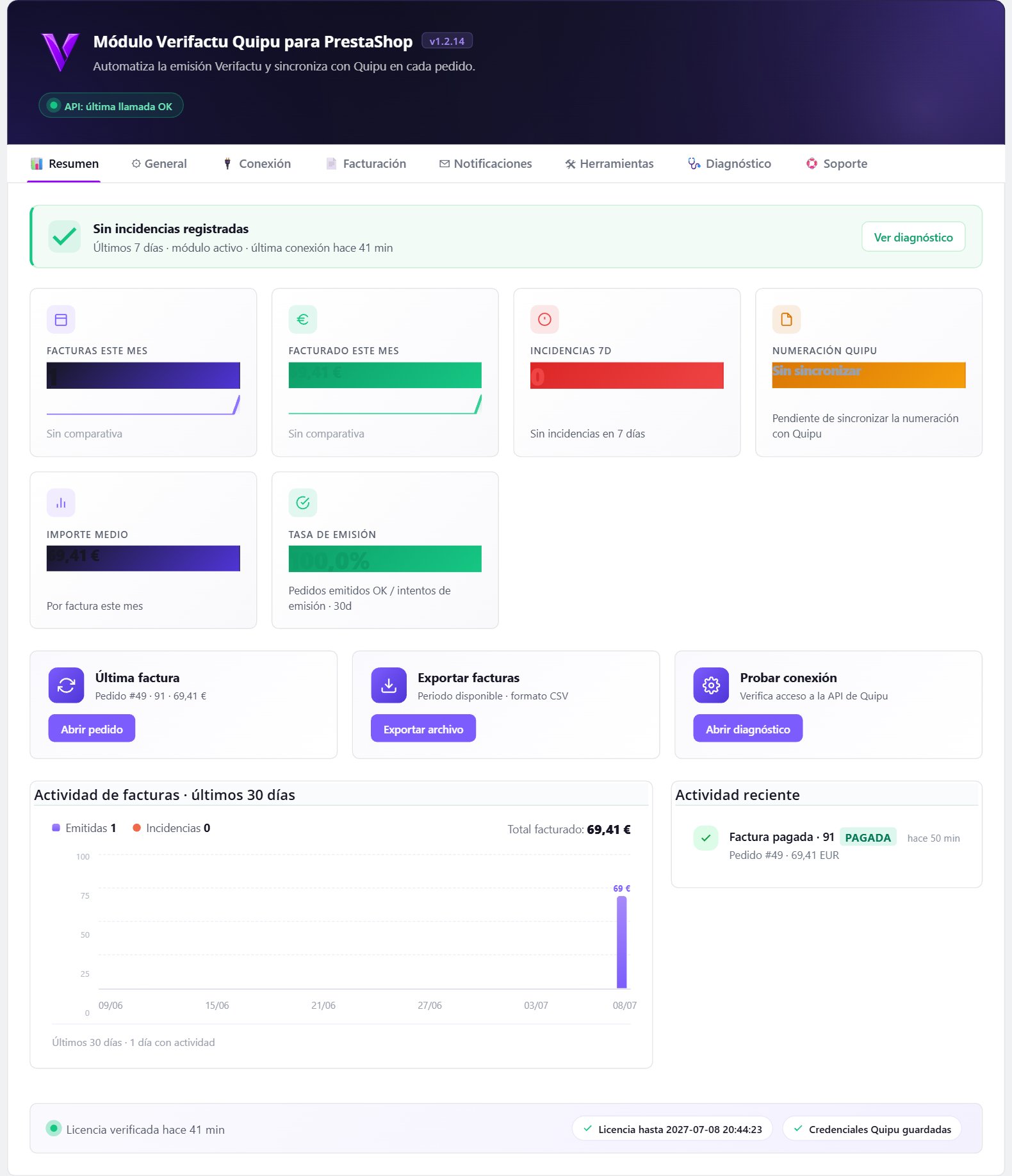The height and width of the screenshot is (1176, 1012).
Task: Switch to the General tab
Action: tap(159, 164)
